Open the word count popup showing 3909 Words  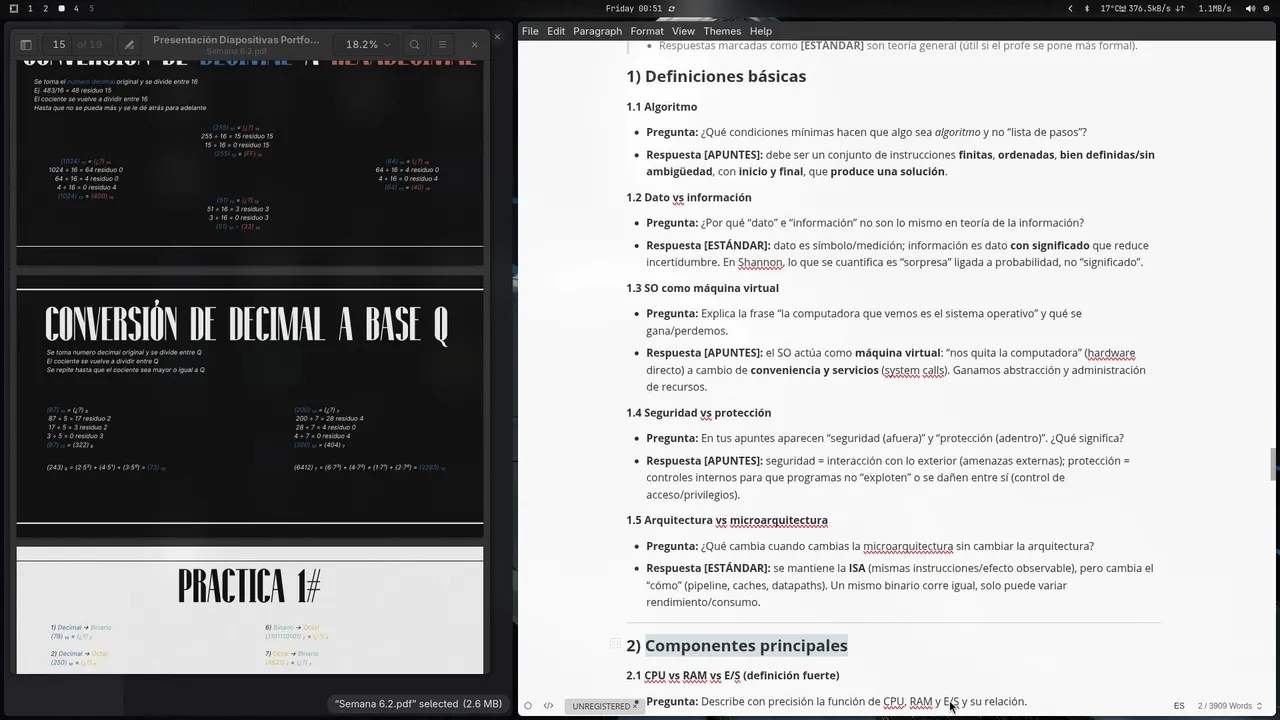pyautogui.click(x=1229, y=706)
